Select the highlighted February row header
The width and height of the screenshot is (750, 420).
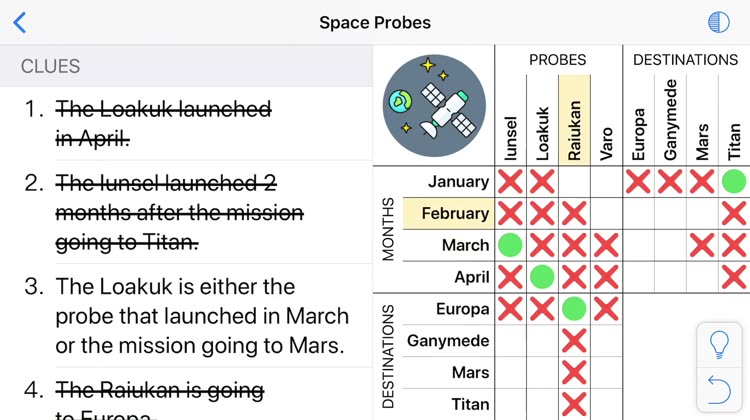pos(448,213)
